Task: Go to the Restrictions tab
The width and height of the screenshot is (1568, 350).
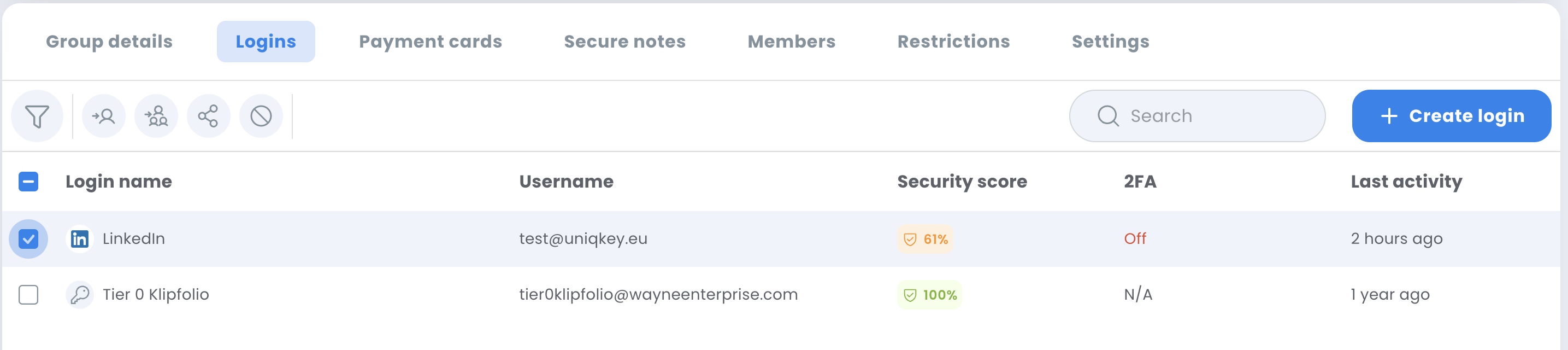Action: pos(953,42)
